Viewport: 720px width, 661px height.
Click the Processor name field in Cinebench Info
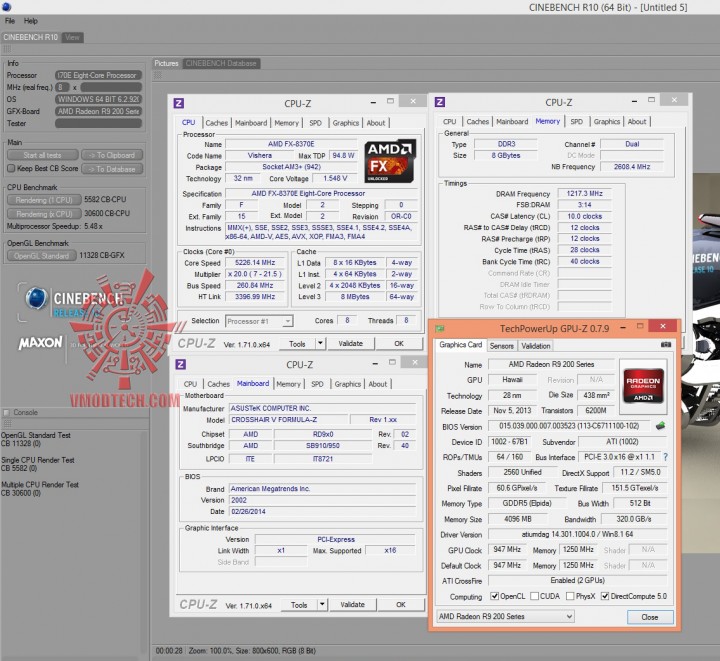pos(98,75)
